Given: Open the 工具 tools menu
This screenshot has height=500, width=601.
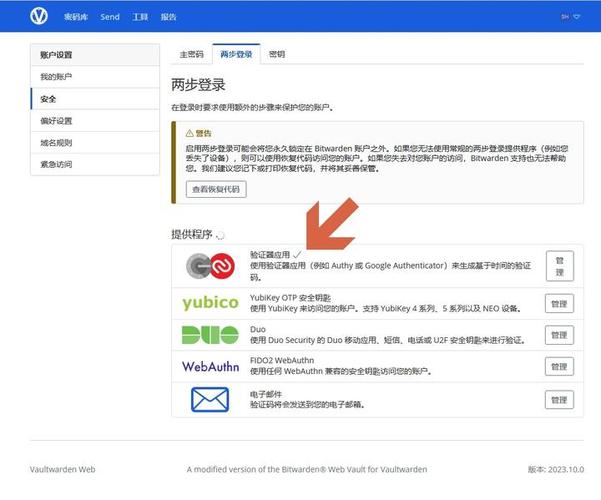Looking at the screenshot, I should (x=140, y=17).
